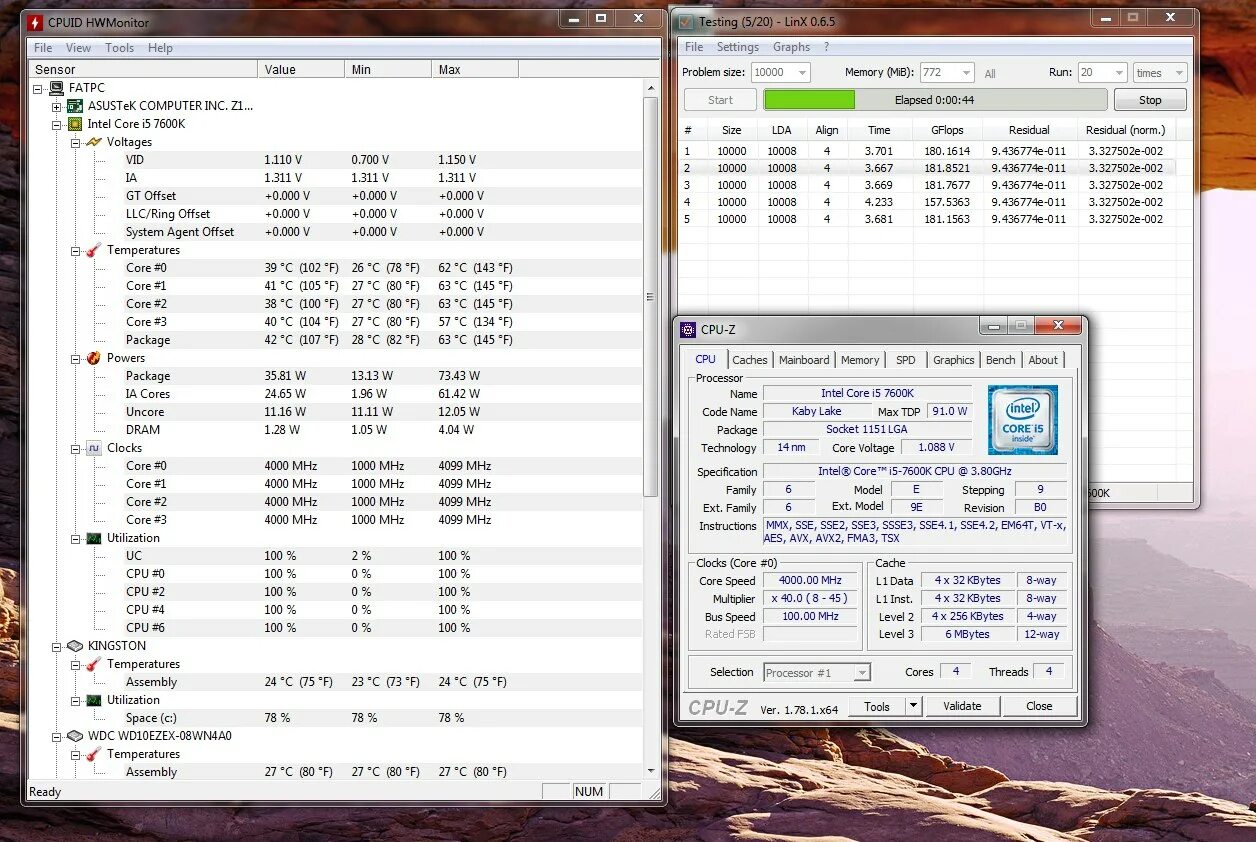Click the WDC WD10EZEX hard drive icon
This screenshot has width=1256, height=842.
pos(76,736)
